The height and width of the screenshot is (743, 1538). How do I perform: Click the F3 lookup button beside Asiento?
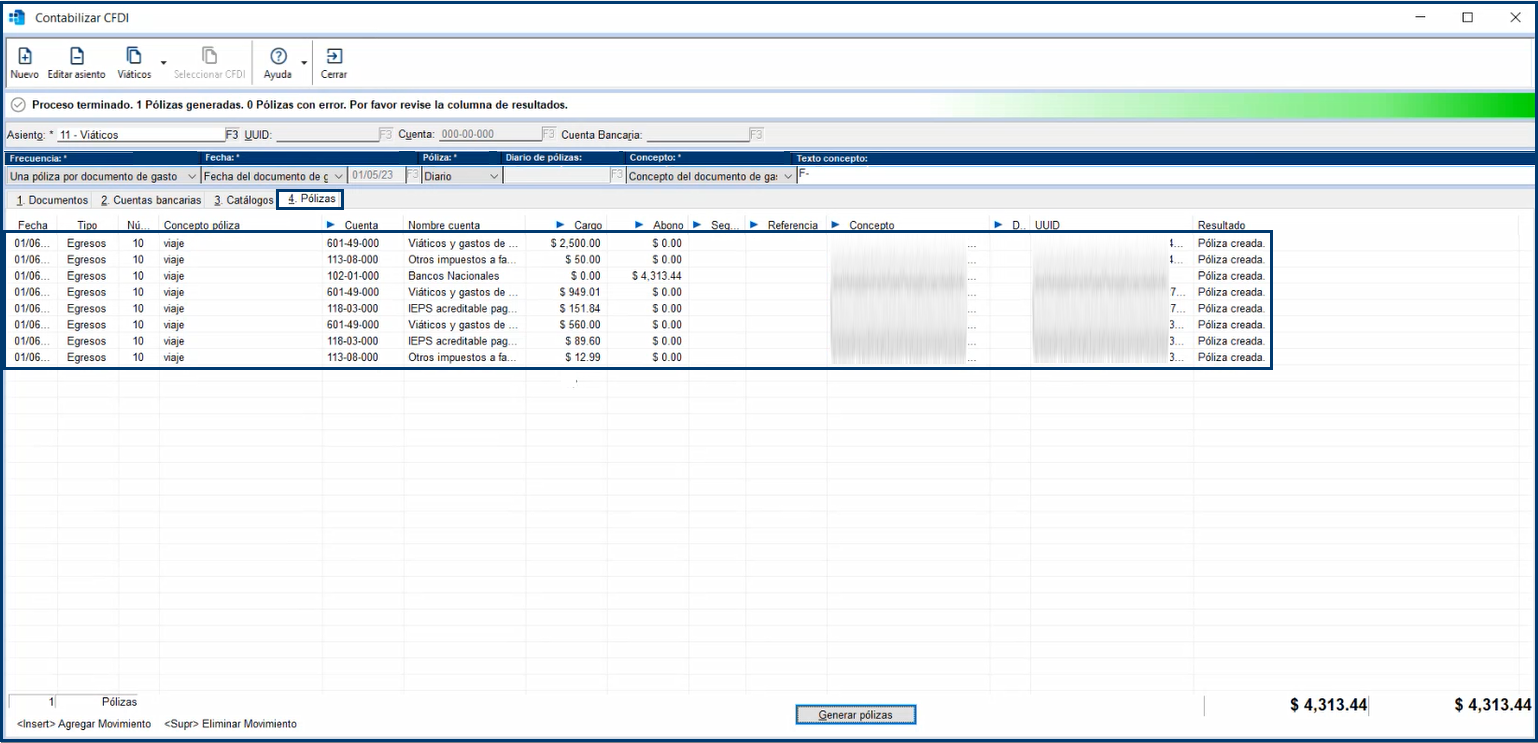coord(232,134)
